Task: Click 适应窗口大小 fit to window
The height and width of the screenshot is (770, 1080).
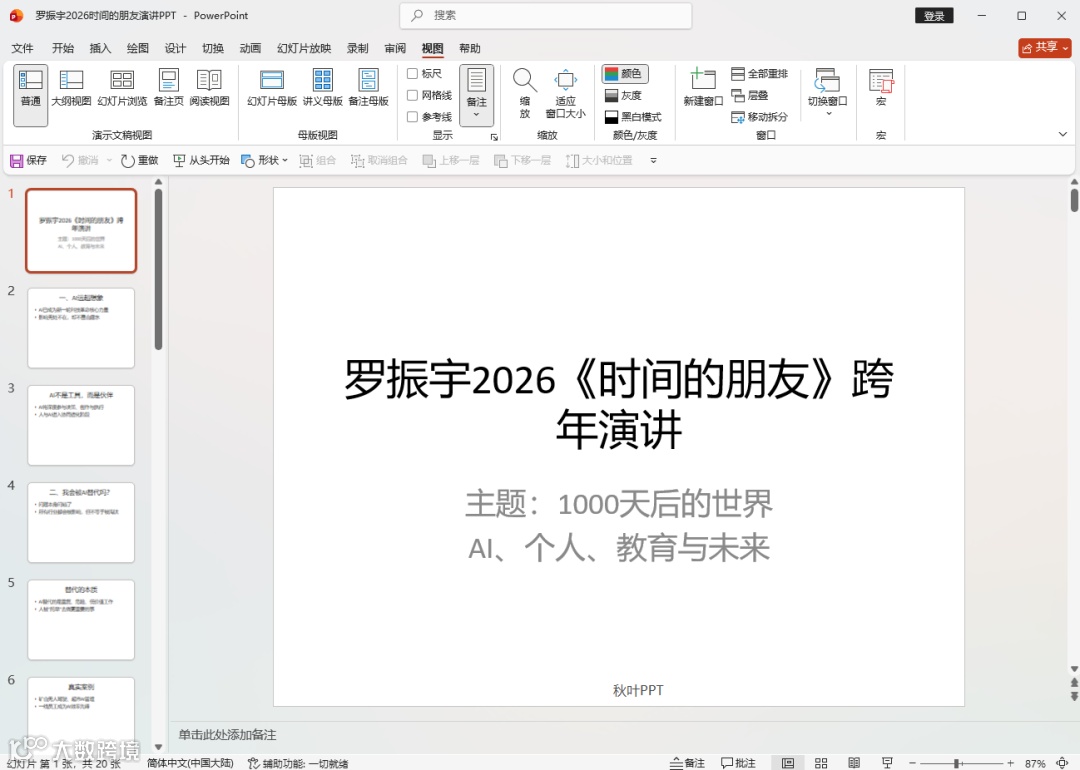Action: click(x=565, y=94)
